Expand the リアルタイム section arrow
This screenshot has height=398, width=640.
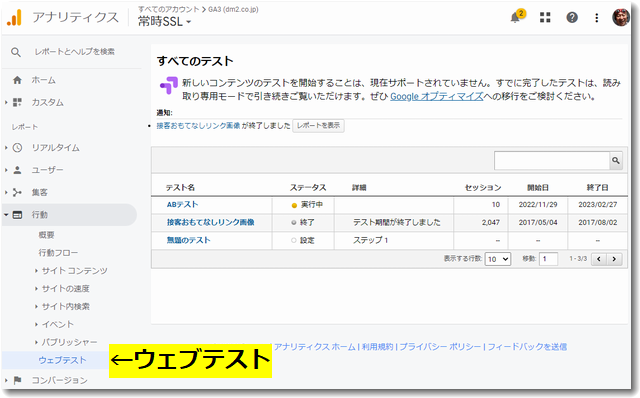click(x=6, y=148)
